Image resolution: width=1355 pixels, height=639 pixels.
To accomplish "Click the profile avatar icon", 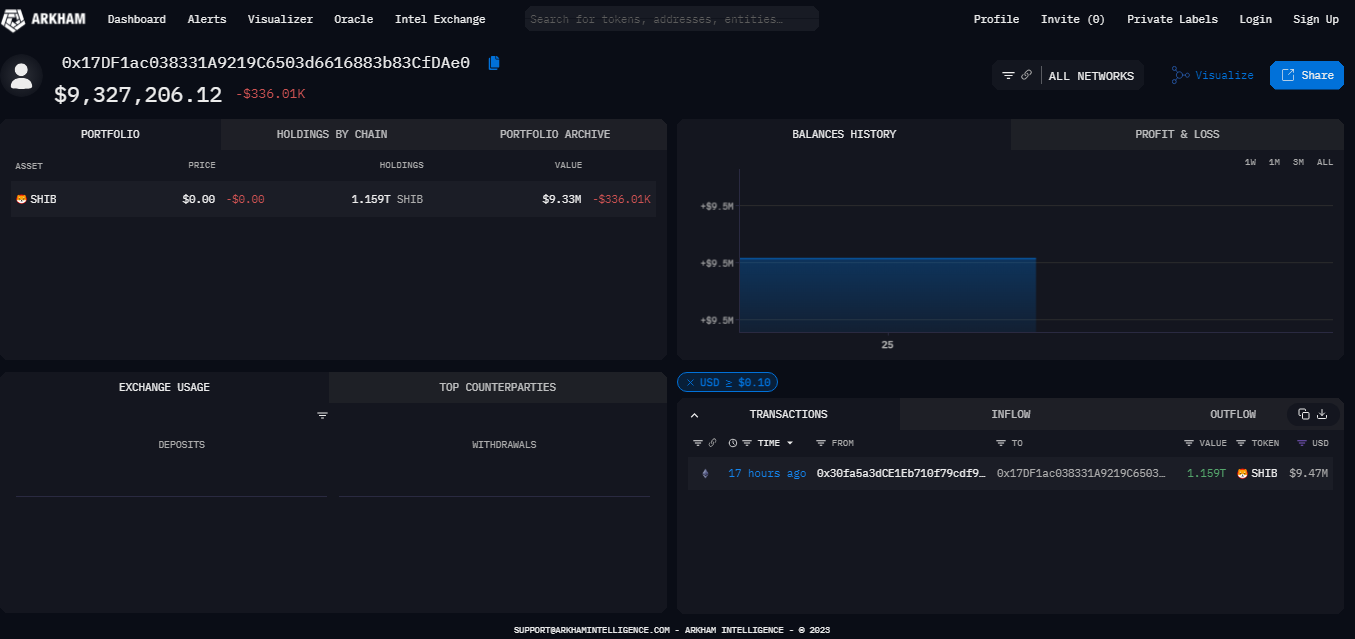I will [x=21, y=76].
